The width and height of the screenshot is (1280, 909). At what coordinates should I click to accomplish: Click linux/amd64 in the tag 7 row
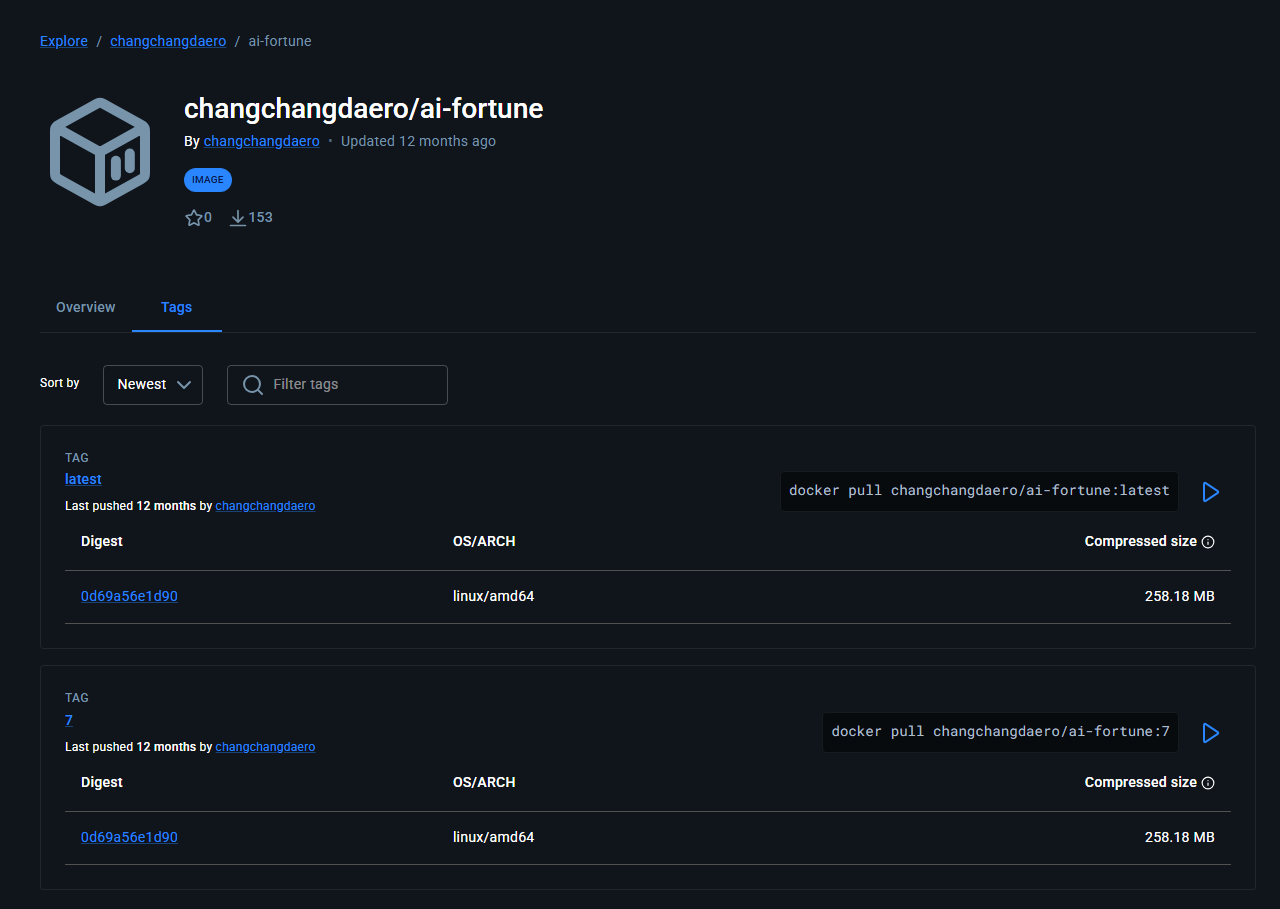tap(493, 837)
